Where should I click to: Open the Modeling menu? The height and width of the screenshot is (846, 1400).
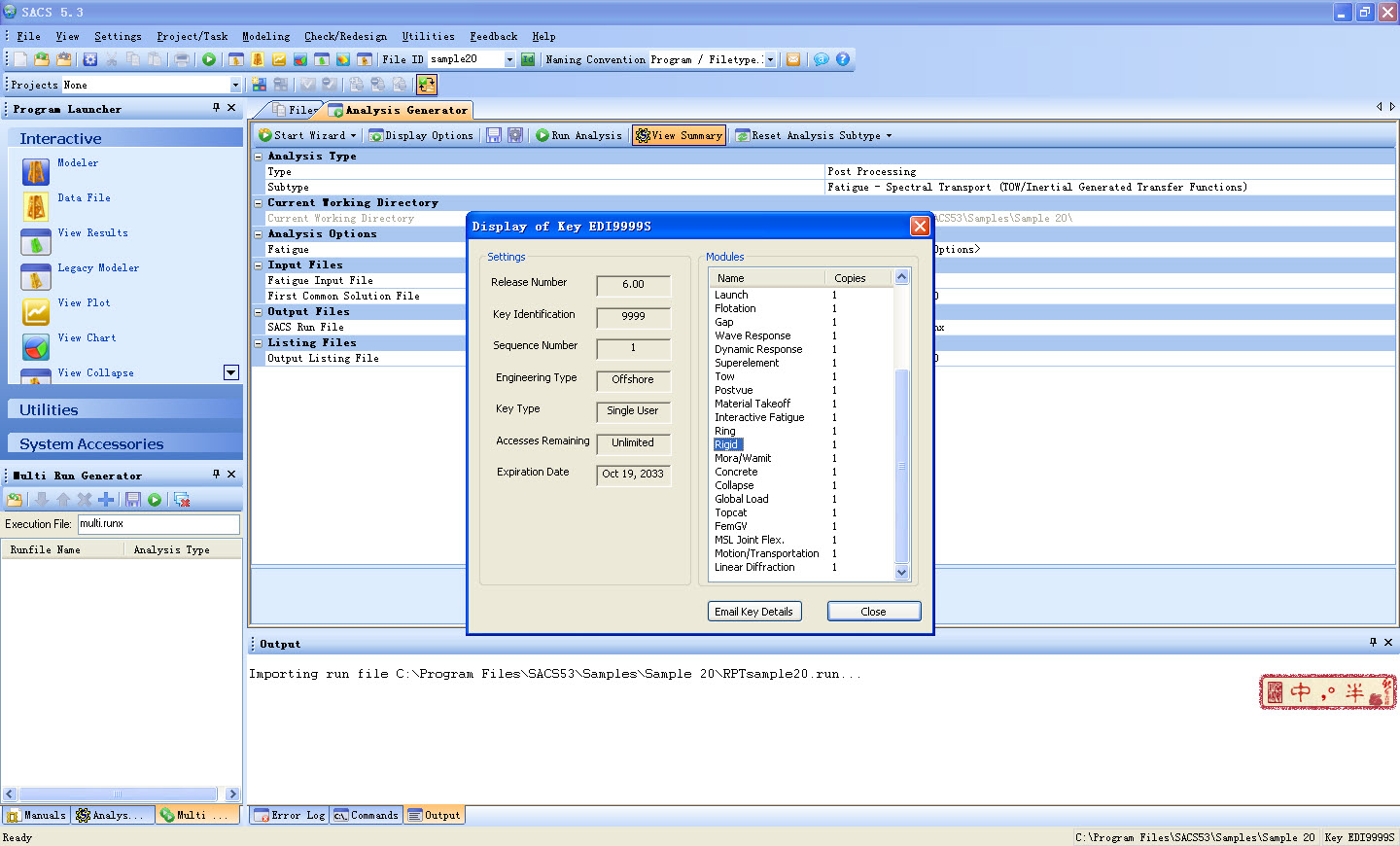pos(266,37)
